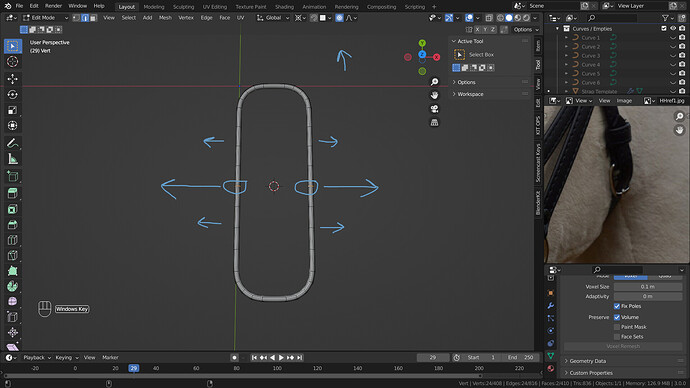Enable Face Sets checkbox
This screenshot has height=388, width=690.
[x=617, y=337]
